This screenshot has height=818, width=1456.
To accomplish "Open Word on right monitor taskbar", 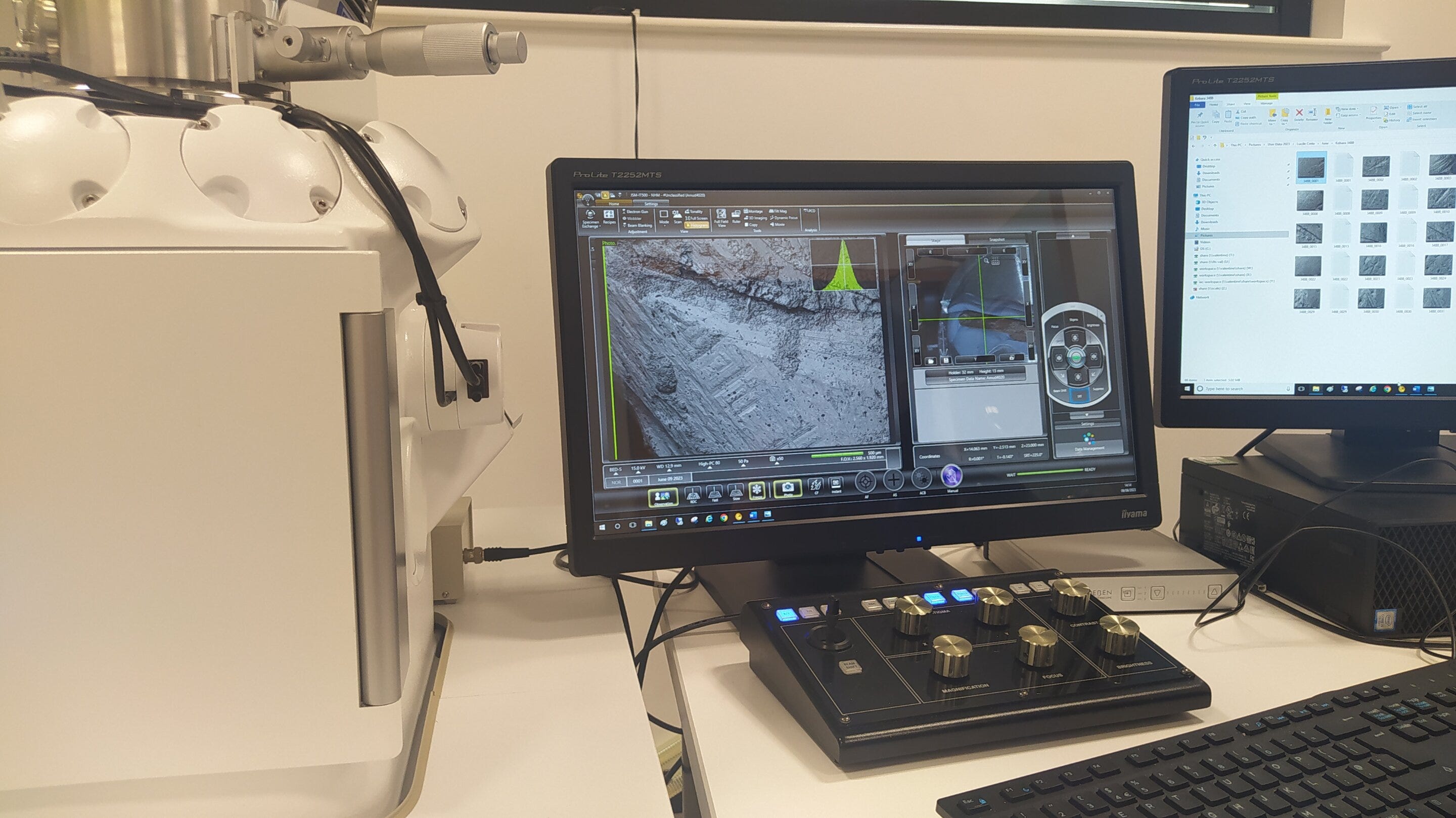I will (1417, 390).
